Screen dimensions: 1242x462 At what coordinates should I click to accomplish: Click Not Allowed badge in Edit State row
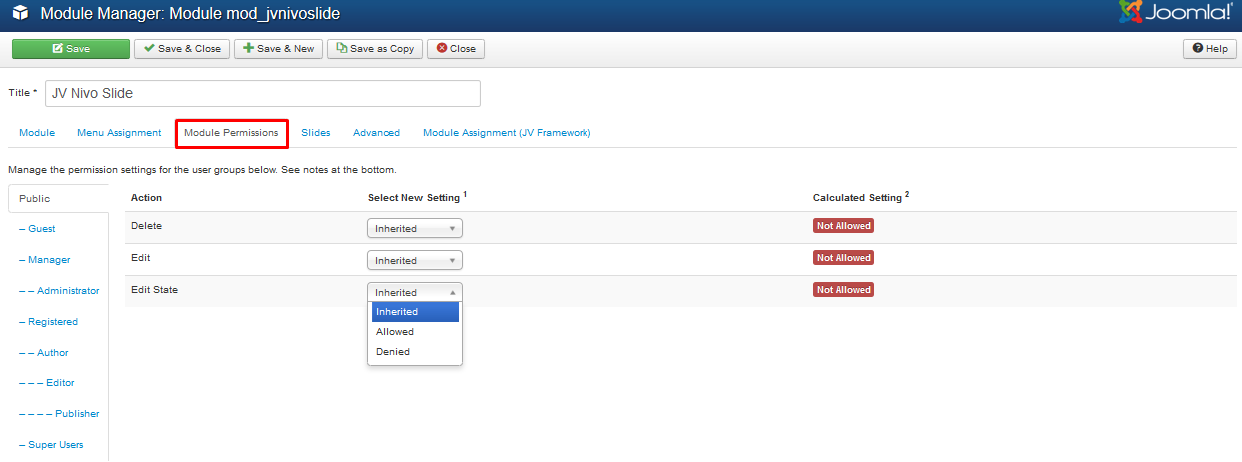843,290
